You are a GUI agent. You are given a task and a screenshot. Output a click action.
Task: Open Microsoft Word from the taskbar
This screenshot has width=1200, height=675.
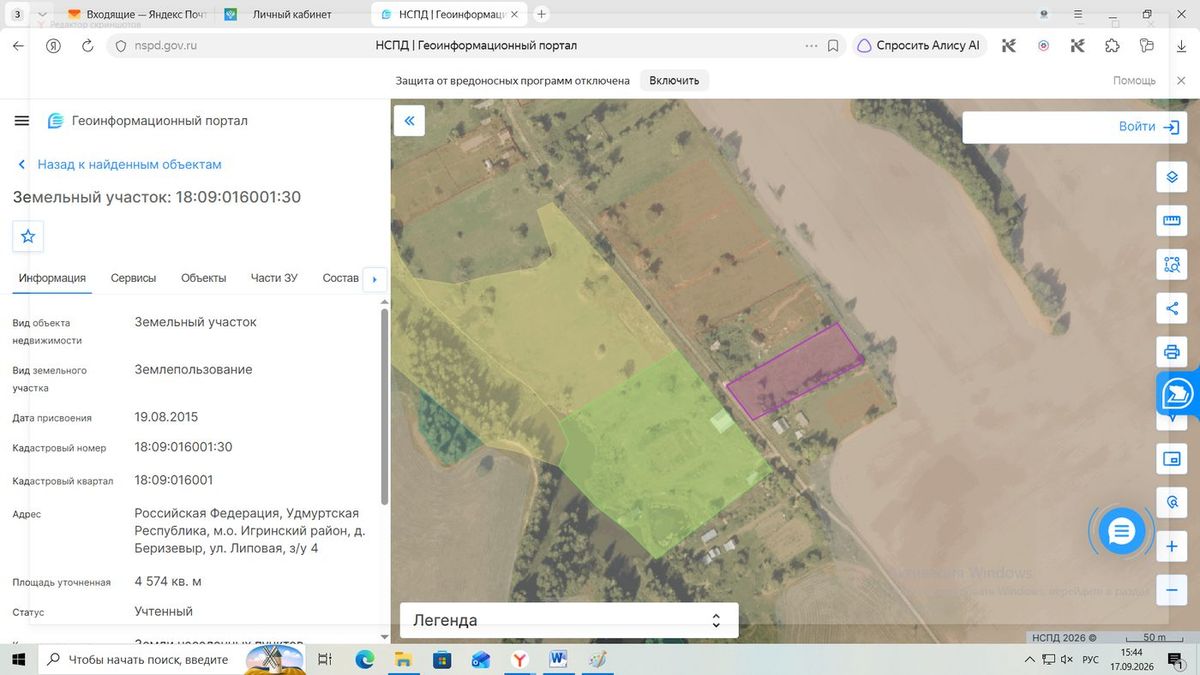coord(558,660)
